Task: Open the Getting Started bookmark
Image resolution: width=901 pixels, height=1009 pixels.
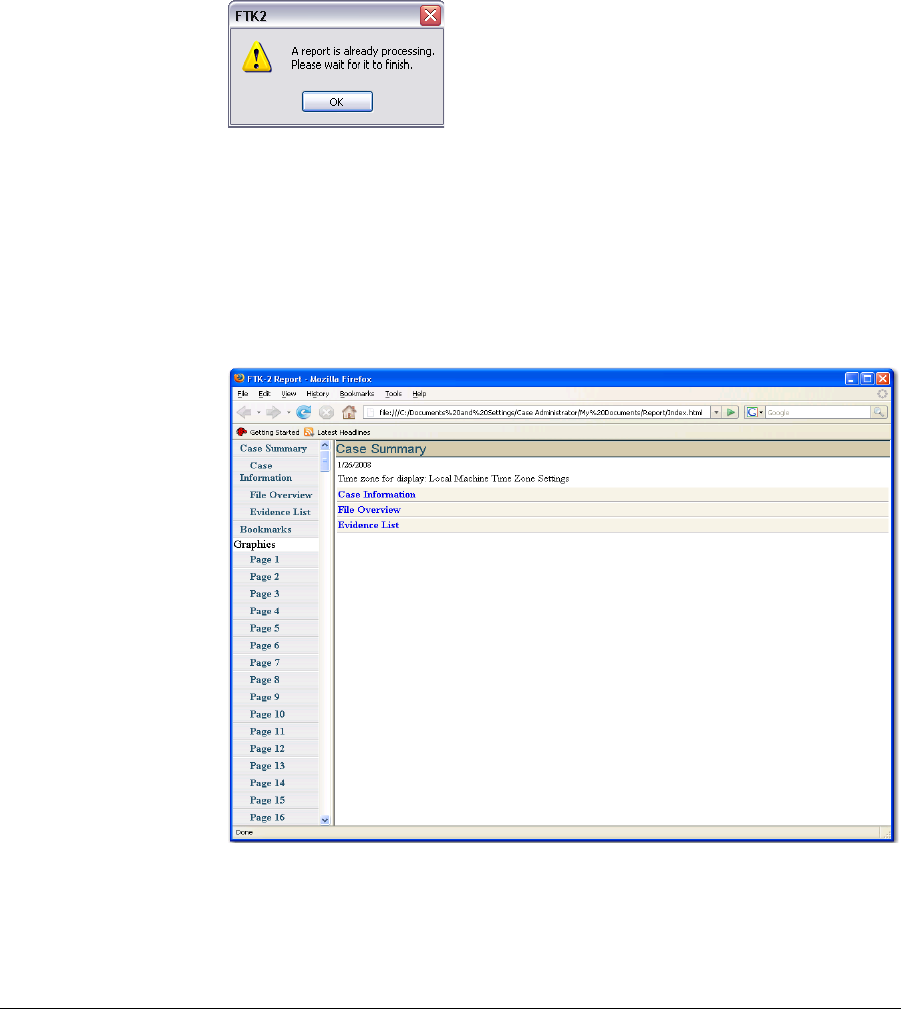Action: pos(268,432)
